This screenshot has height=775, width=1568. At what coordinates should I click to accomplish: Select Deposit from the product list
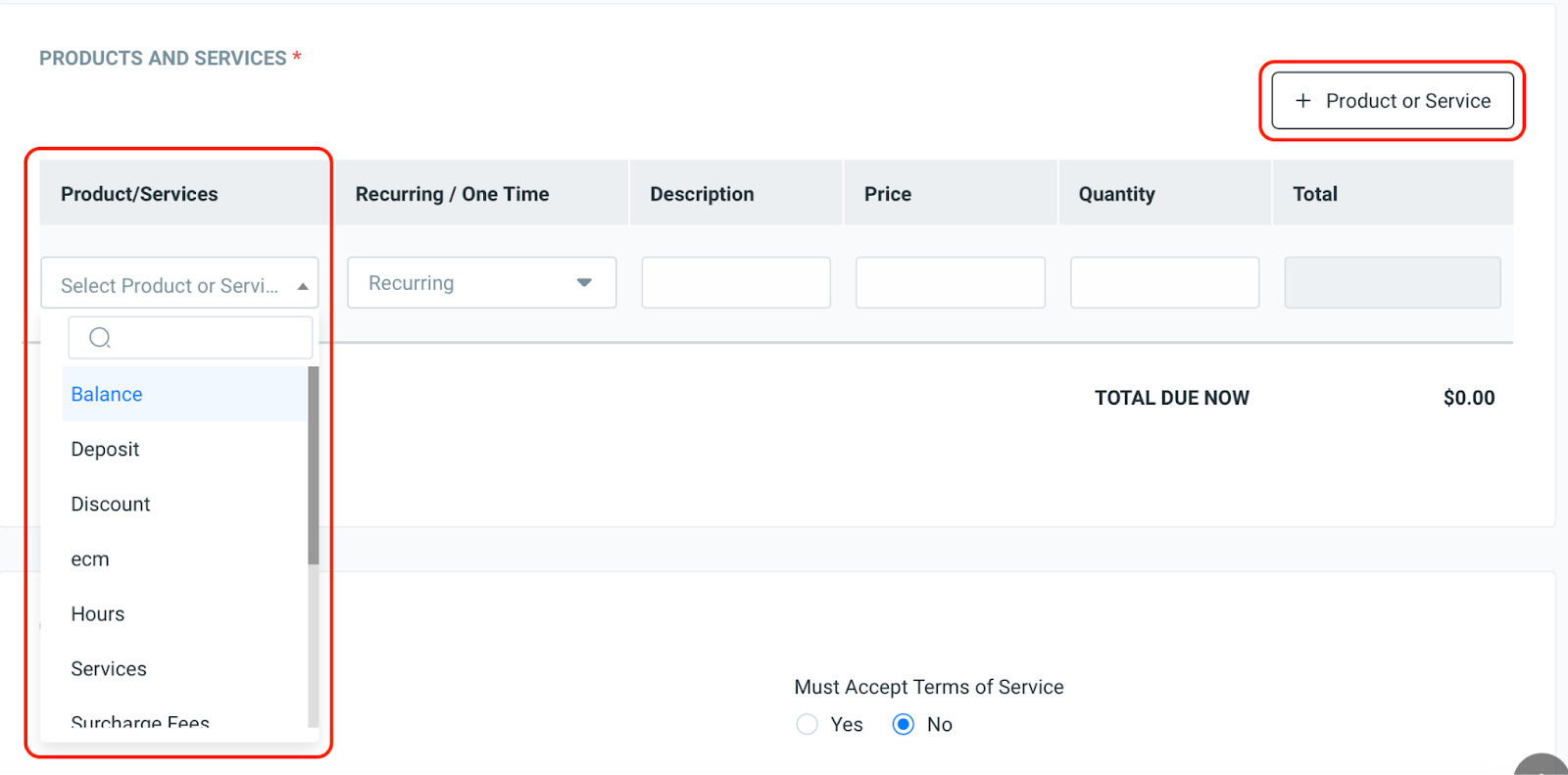click(x=185, y=450)
